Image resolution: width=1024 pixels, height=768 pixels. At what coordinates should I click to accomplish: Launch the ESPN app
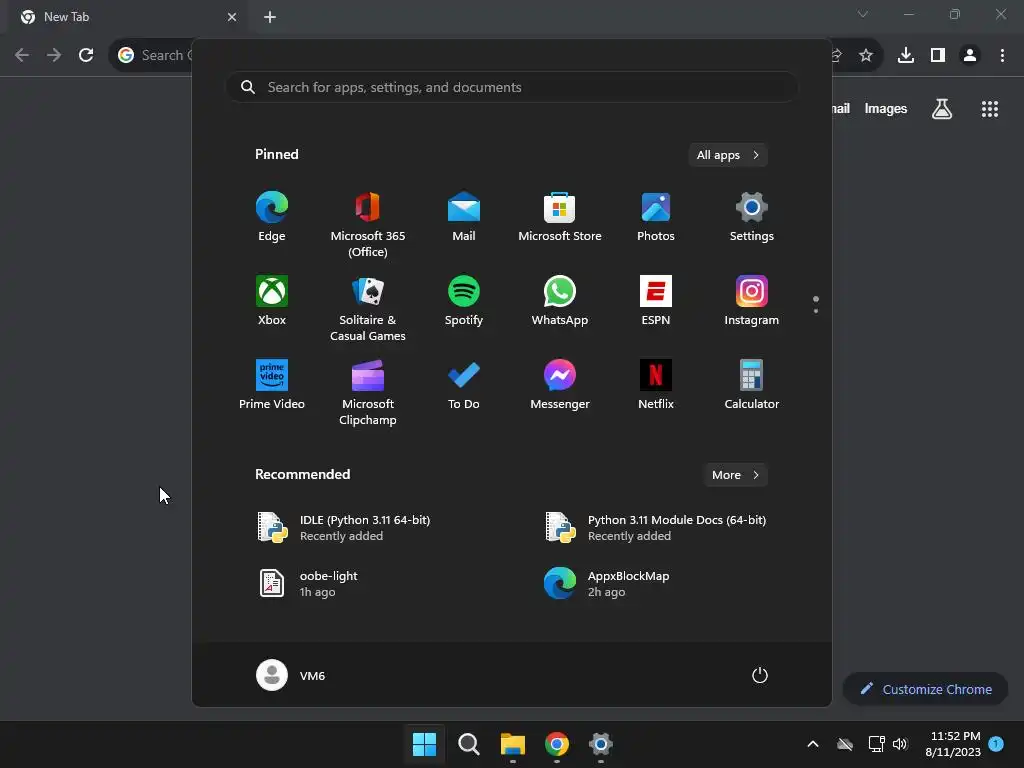[656, 300]
